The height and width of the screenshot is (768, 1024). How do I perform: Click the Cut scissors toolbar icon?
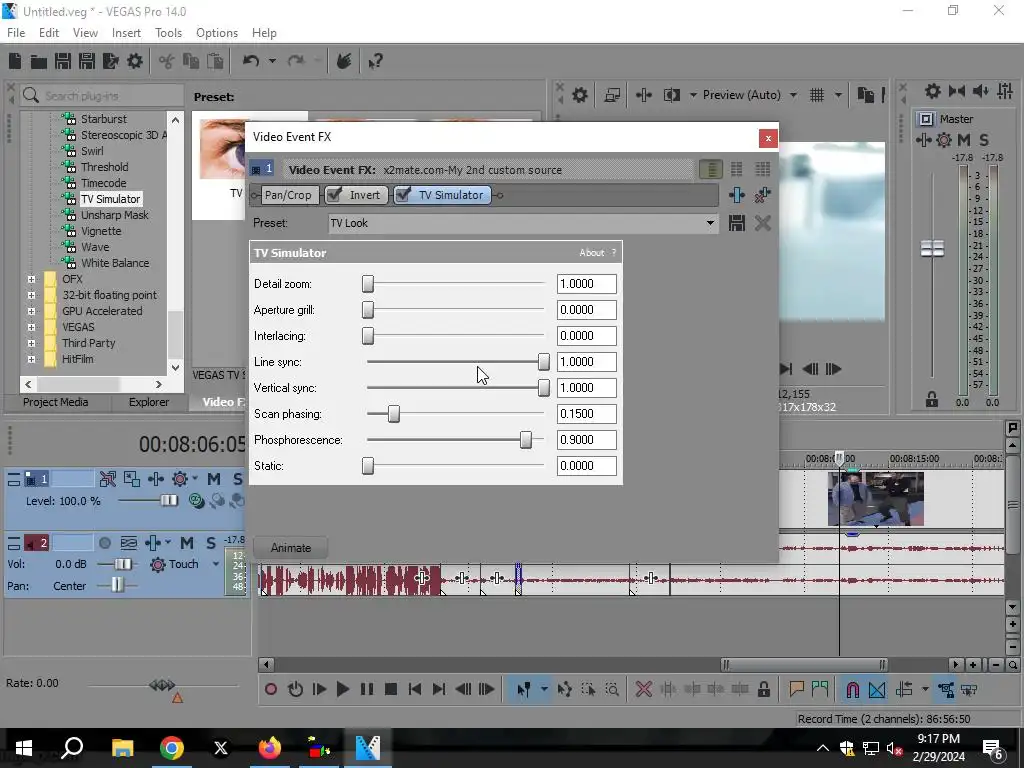[167, 61]
